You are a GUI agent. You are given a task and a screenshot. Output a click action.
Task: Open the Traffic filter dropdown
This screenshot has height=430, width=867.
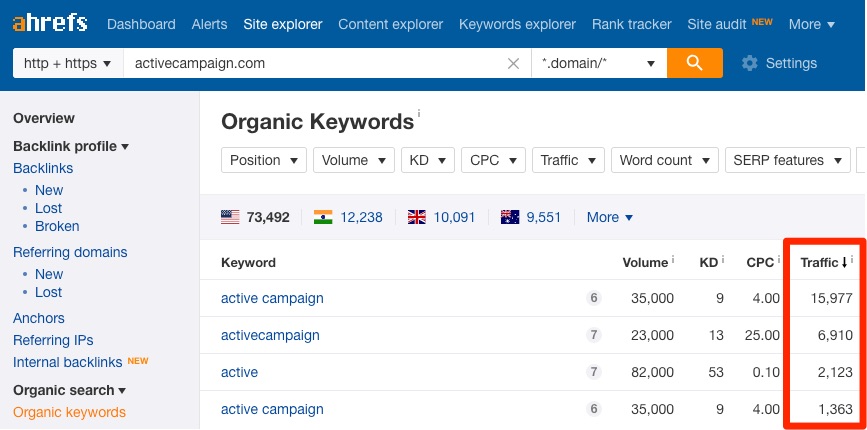568,160
